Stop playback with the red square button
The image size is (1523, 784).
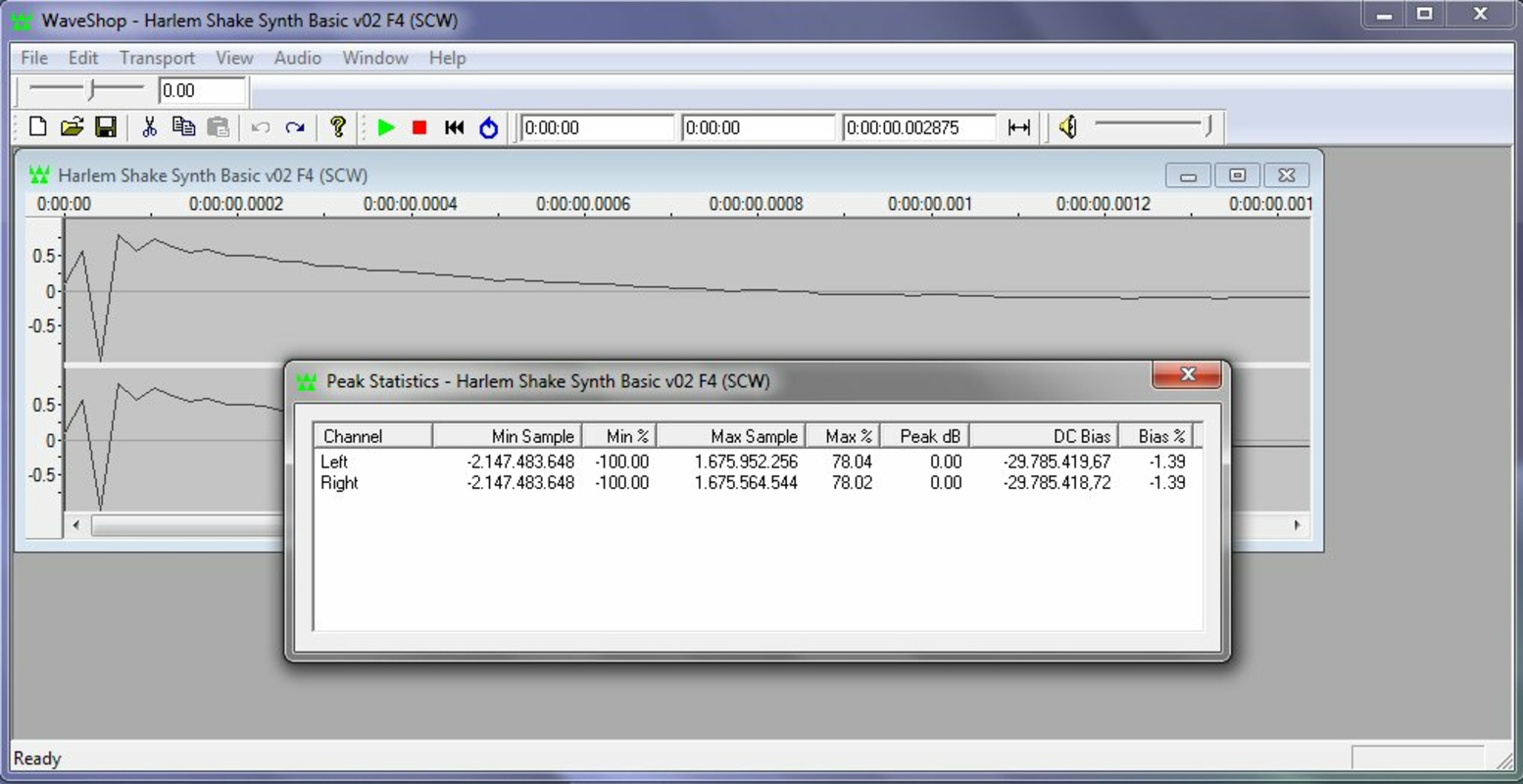pos(419,127)
